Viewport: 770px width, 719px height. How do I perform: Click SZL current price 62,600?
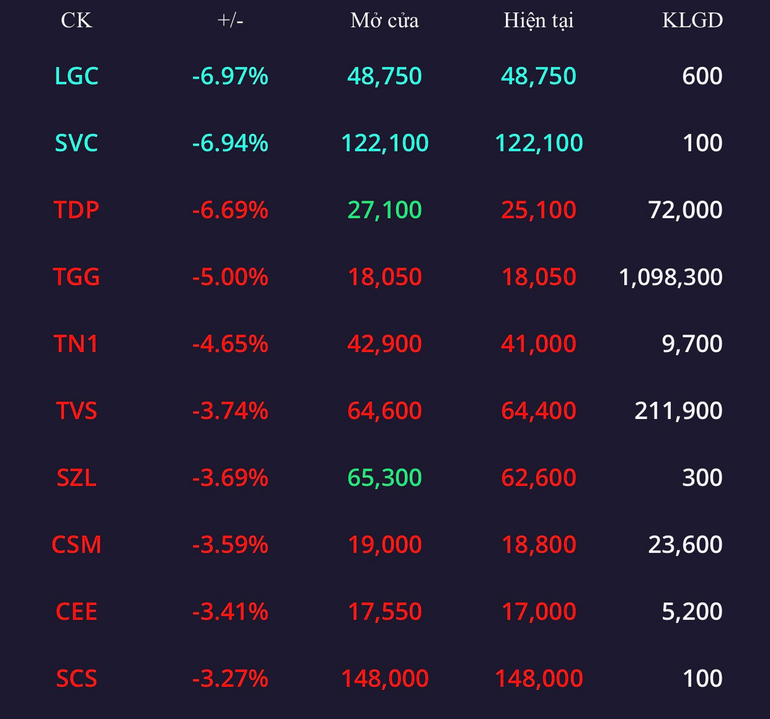click(x=539, y=477)
